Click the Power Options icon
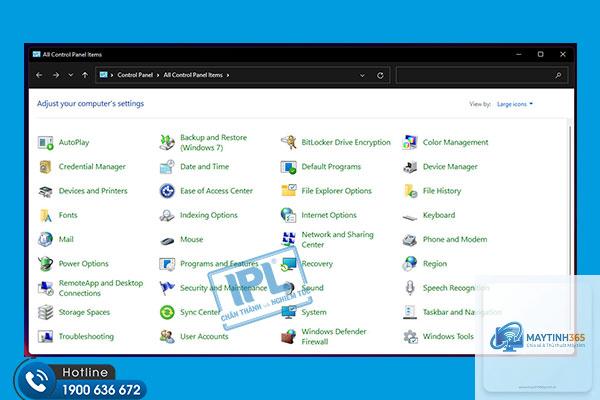The height and width of the screenshot is (400, 600). [x=45, y=264]
